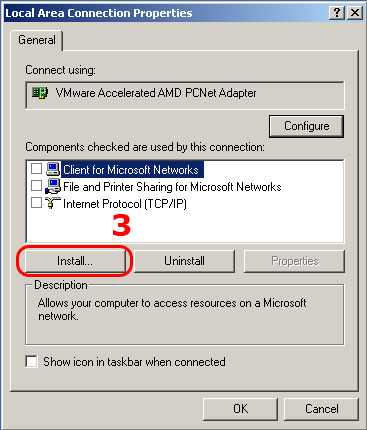Screen dimensions: 367x430
Task: Click the Uninstall button
Action: 184,261
